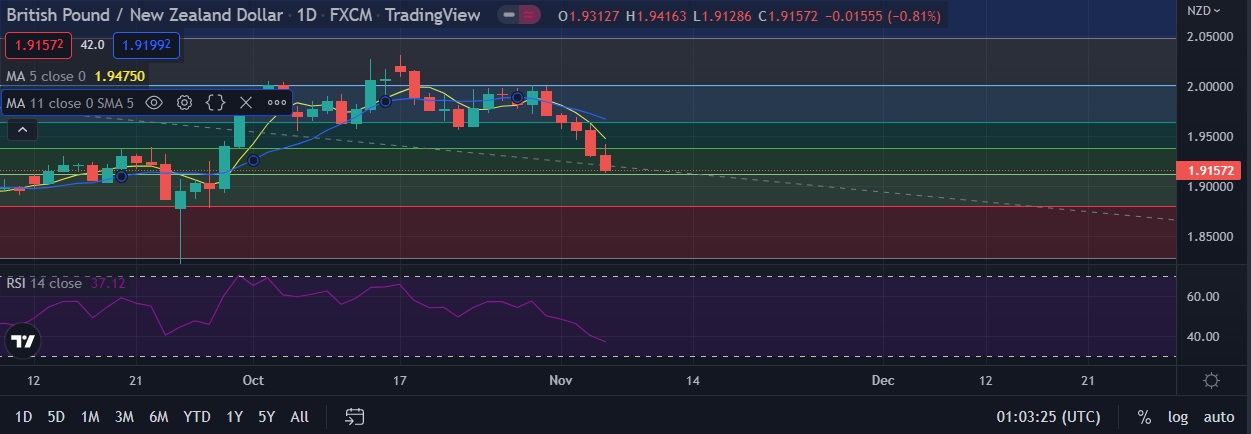Open more options for MA 11 indicator
Image resolution: width=1251 pixels, height=434 pixels.
(x=277, y=102)
